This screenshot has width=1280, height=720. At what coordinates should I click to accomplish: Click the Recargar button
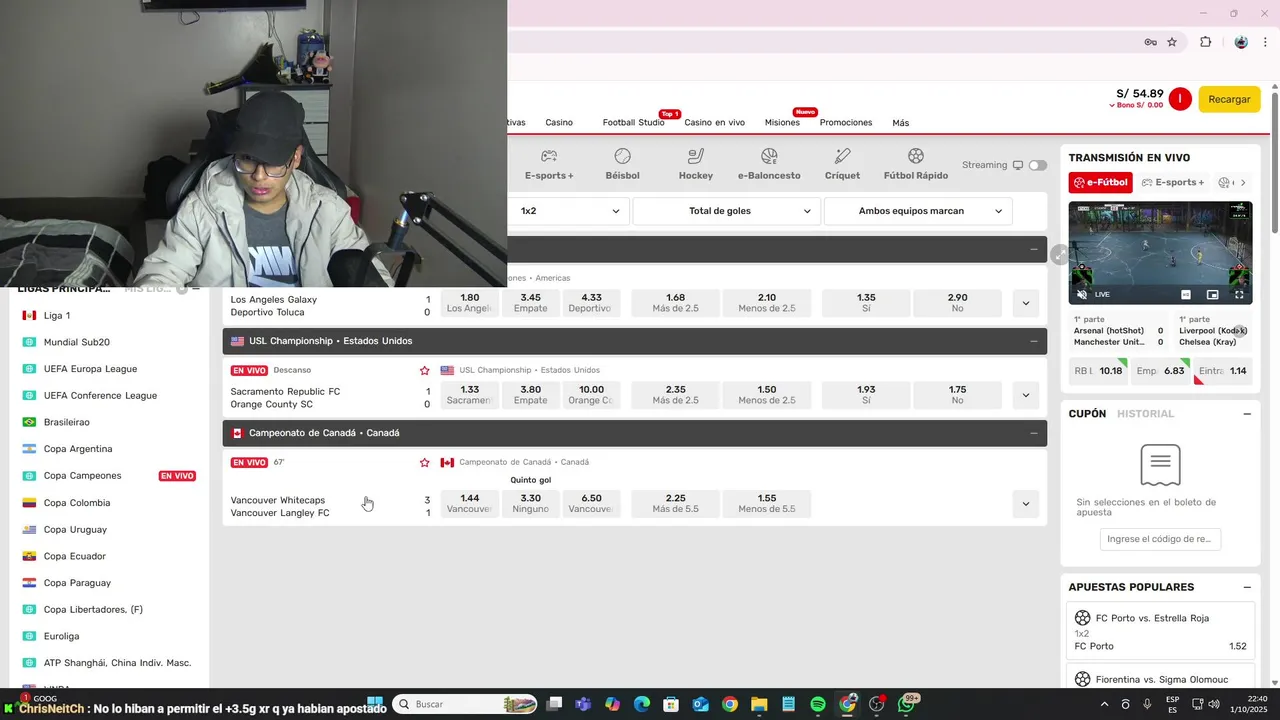1229,100
